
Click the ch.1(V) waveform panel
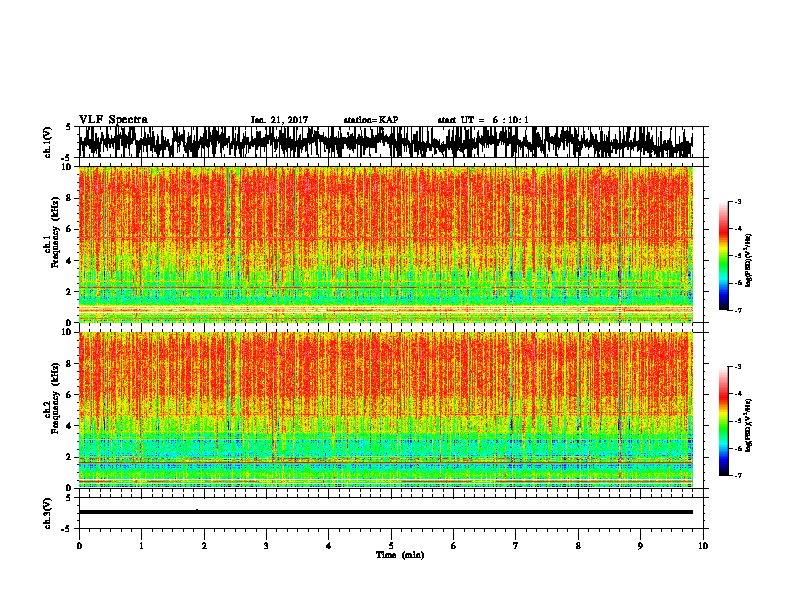tap(390, 142)
